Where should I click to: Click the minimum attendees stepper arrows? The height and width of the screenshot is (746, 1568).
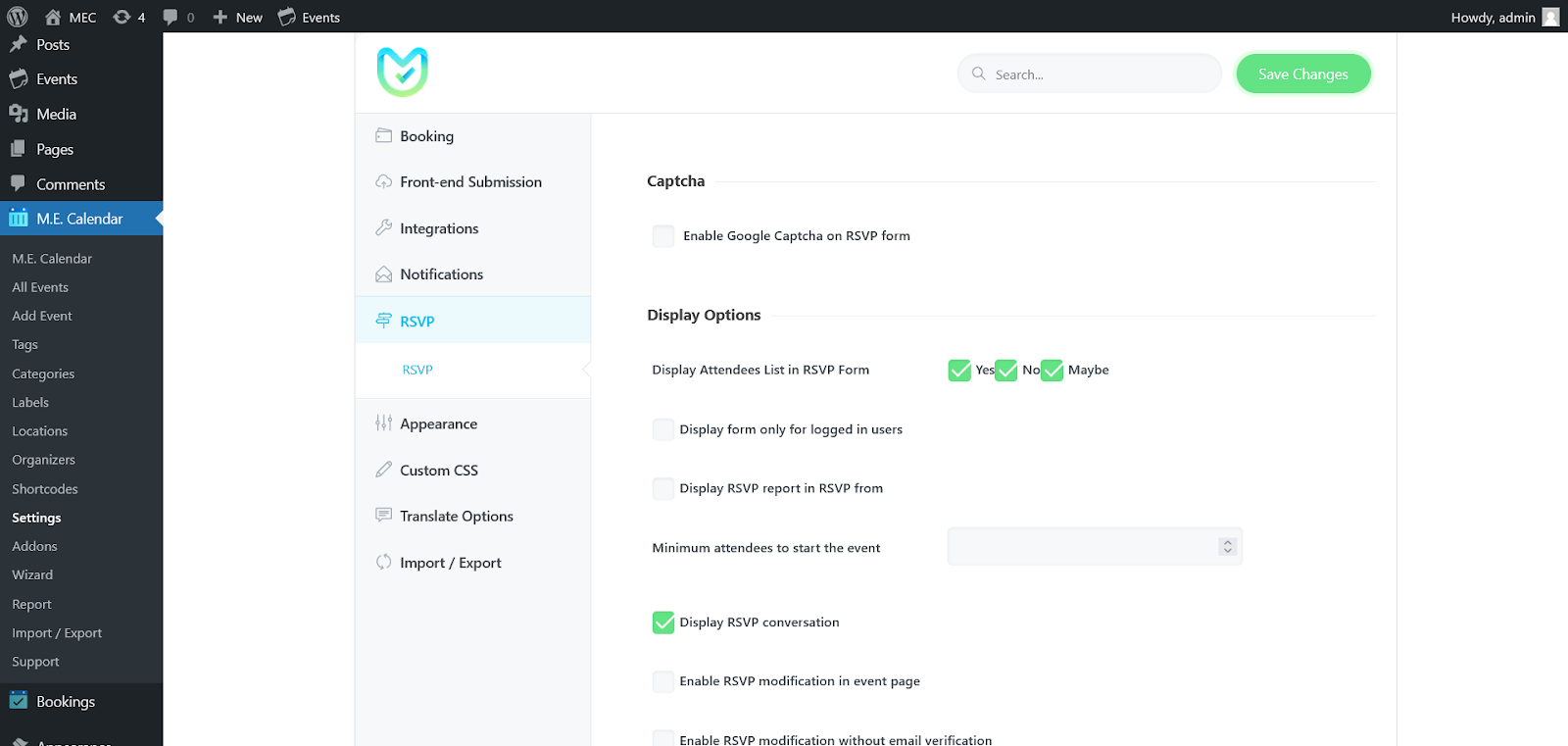pyautogui.click(x=1227, y=547)
